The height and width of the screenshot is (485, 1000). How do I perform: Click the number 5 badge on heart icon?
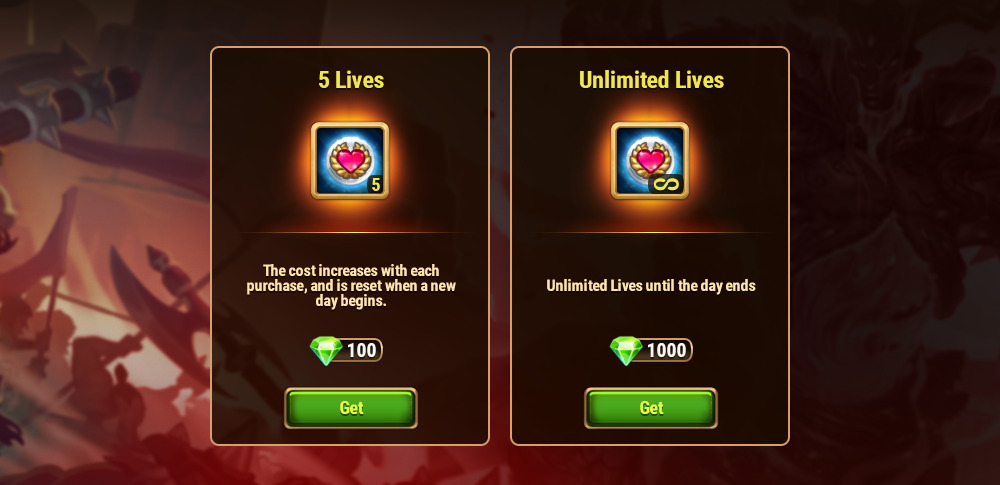[376, 184]
